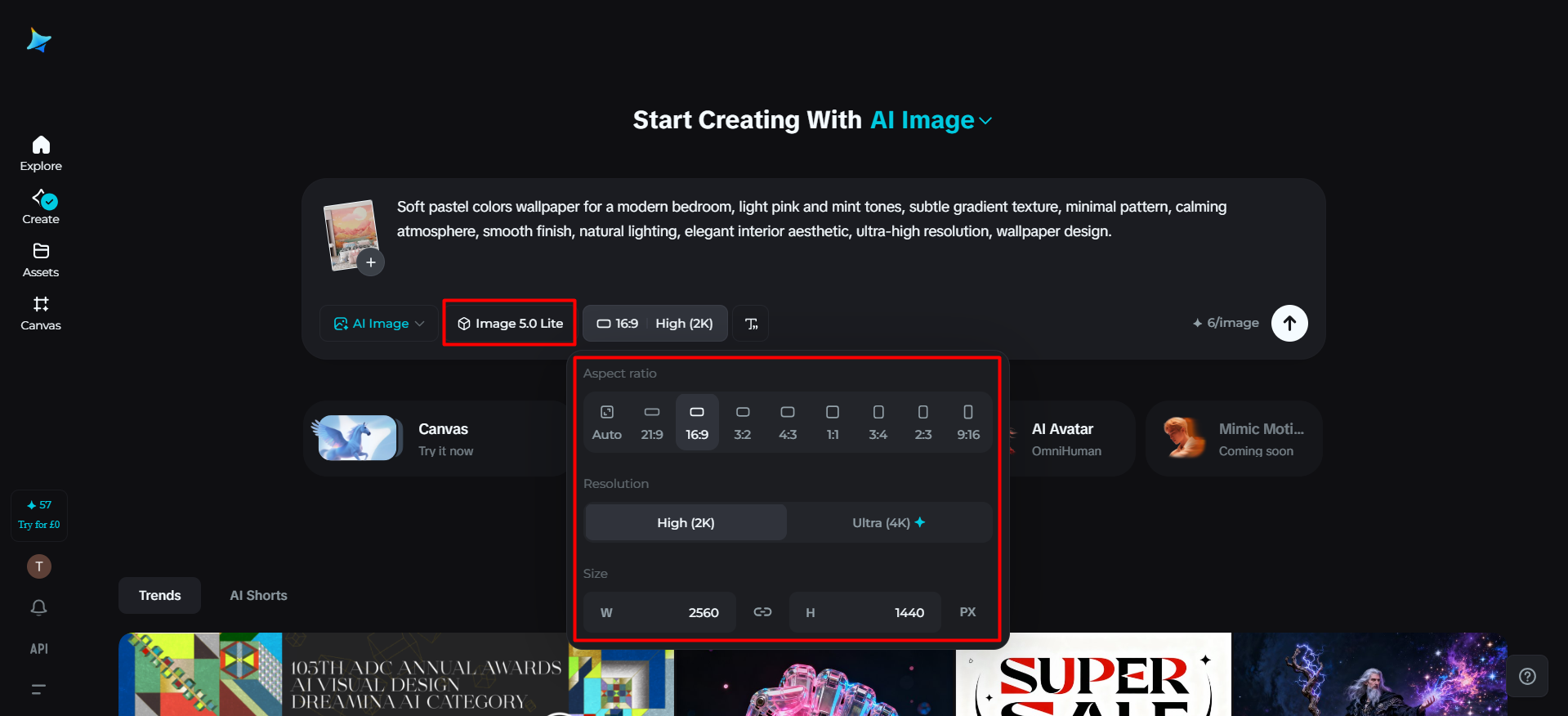
Task: Open the Image 5.0 Lite model selector
Action: pyautogui.click(x=510, y=324)
